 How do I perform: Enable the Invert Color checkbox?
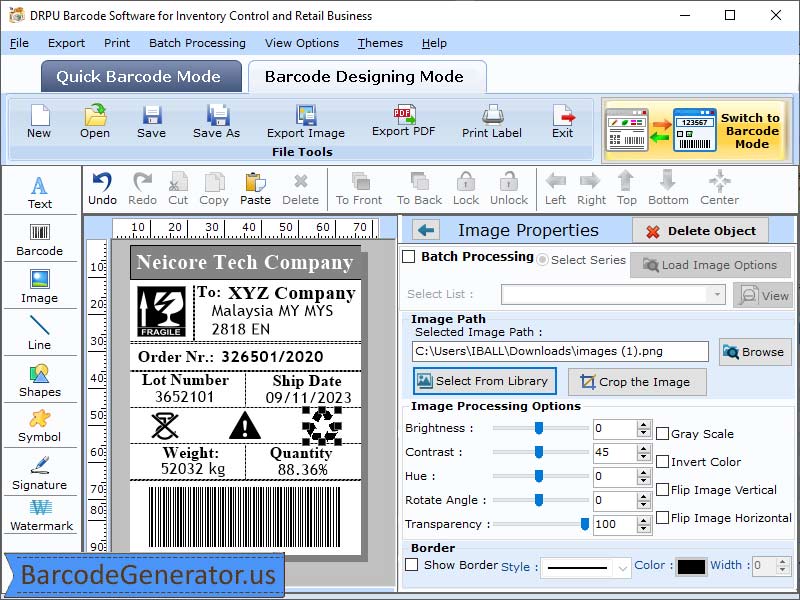pyautogui.click(x=662, y=462)
